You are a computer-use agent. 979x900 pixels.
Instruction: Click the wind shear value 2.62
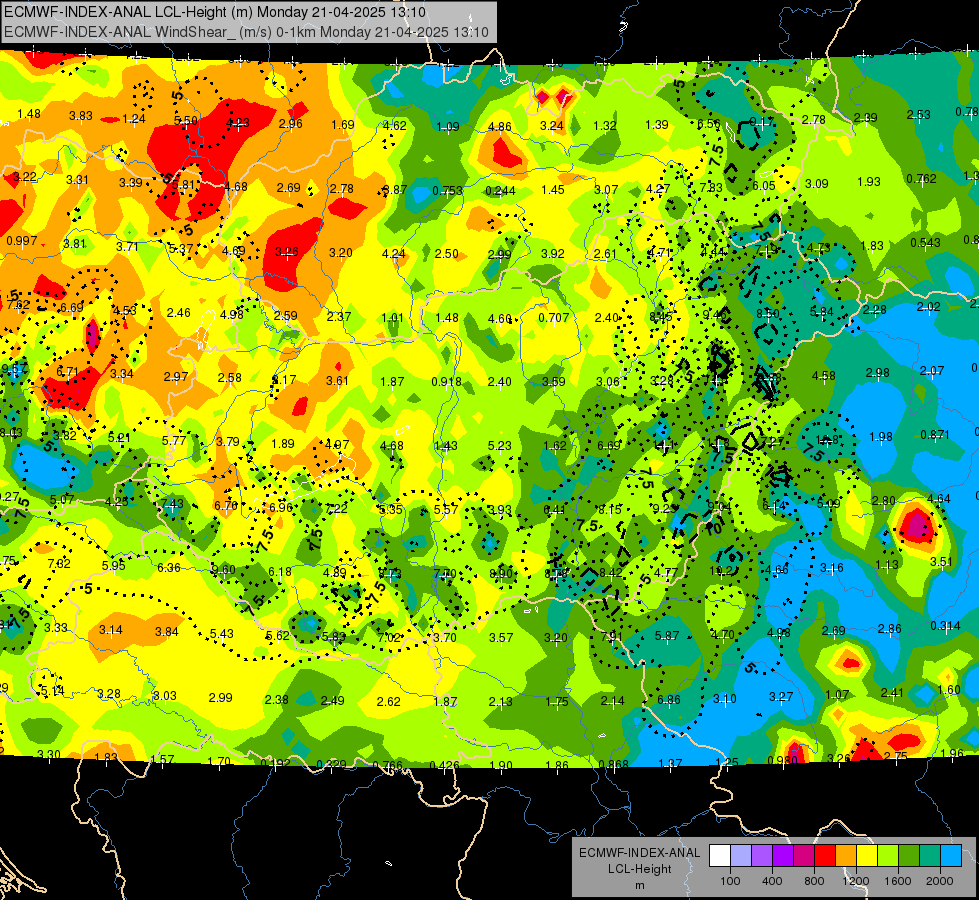pos(388,702)
